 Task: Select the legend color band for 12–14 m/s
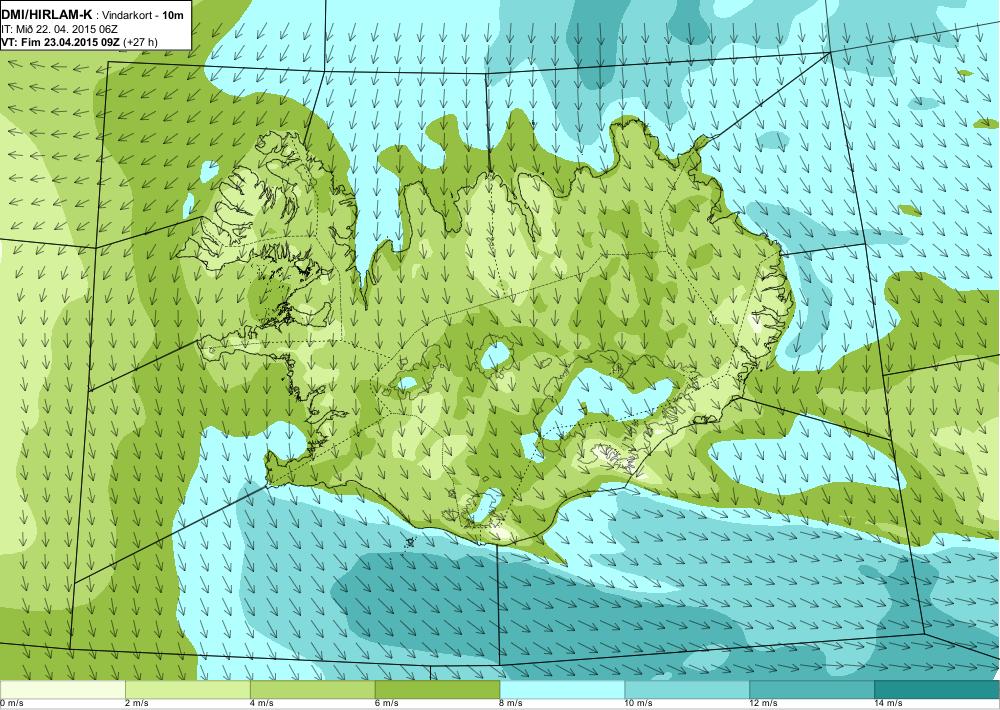(x=812, y=689)
